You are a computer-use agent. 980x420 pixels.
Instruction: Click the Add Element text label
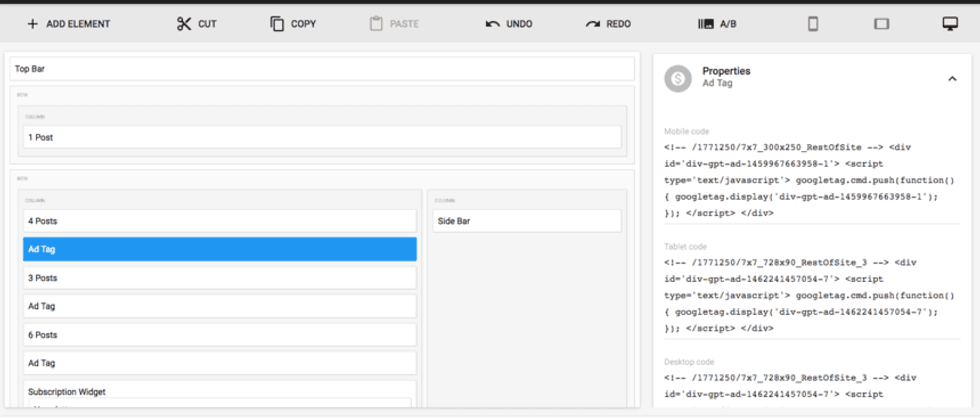click(x=78, y=24)
